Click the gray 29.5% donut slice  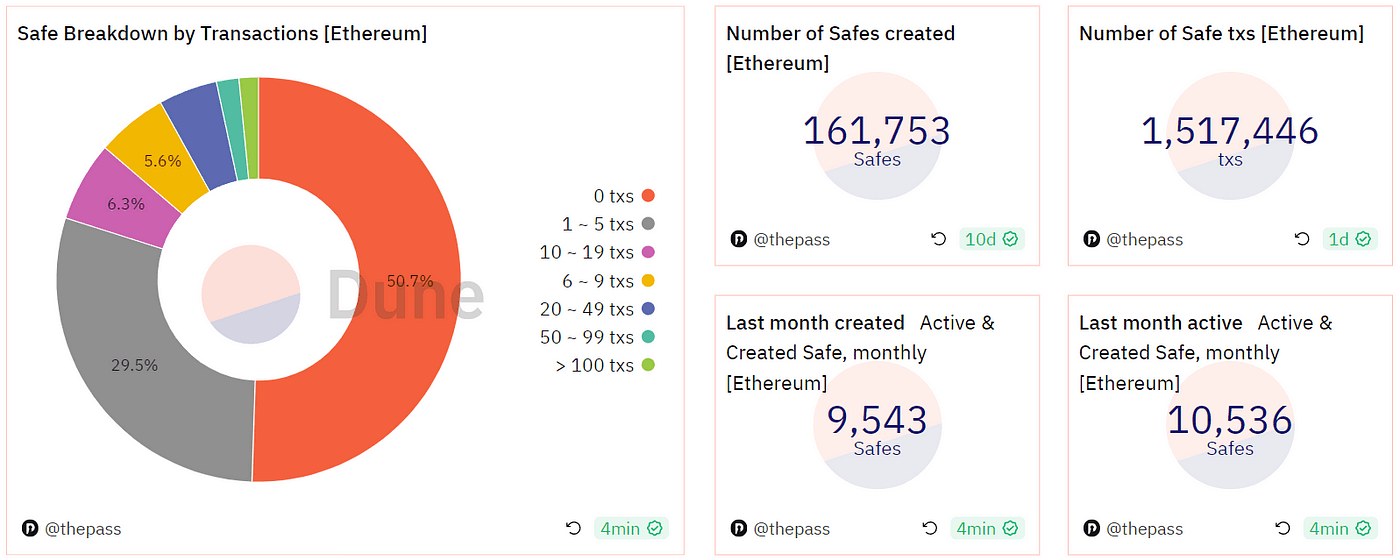[135, 366]
